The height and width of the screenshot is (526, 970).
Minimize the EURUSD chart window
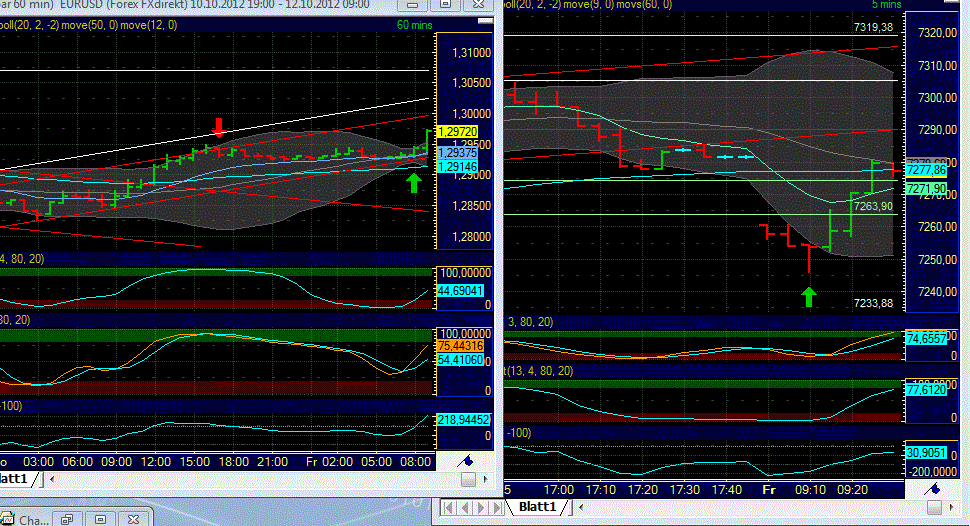point(412,5)
